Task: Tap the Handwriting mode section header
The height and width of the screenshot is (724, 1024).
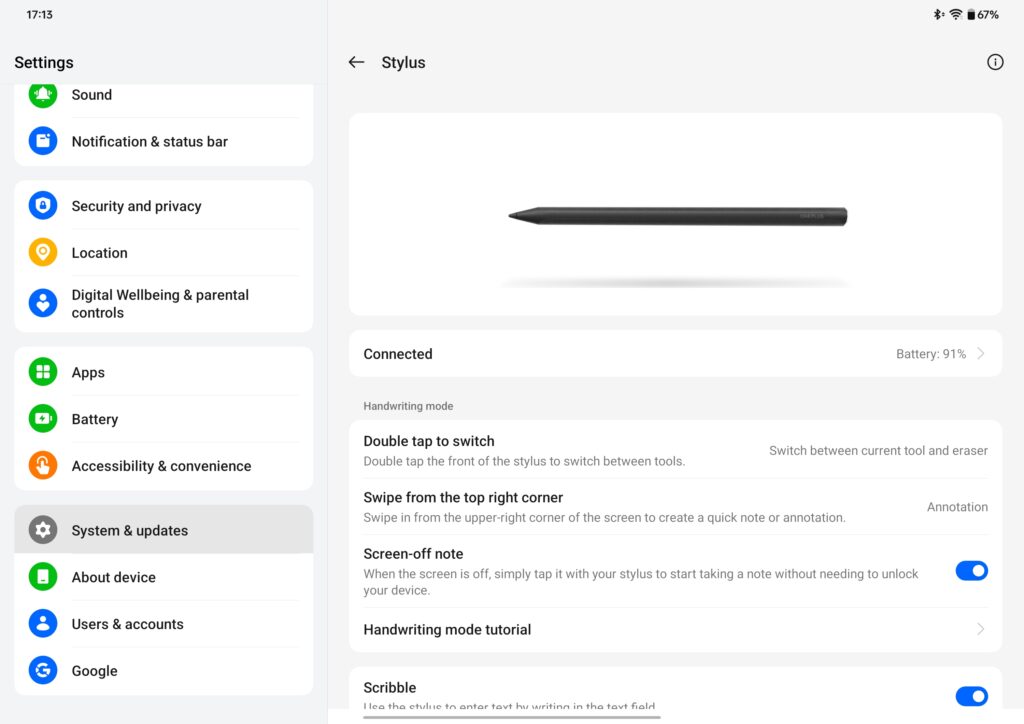Action: tap(408, 405)
